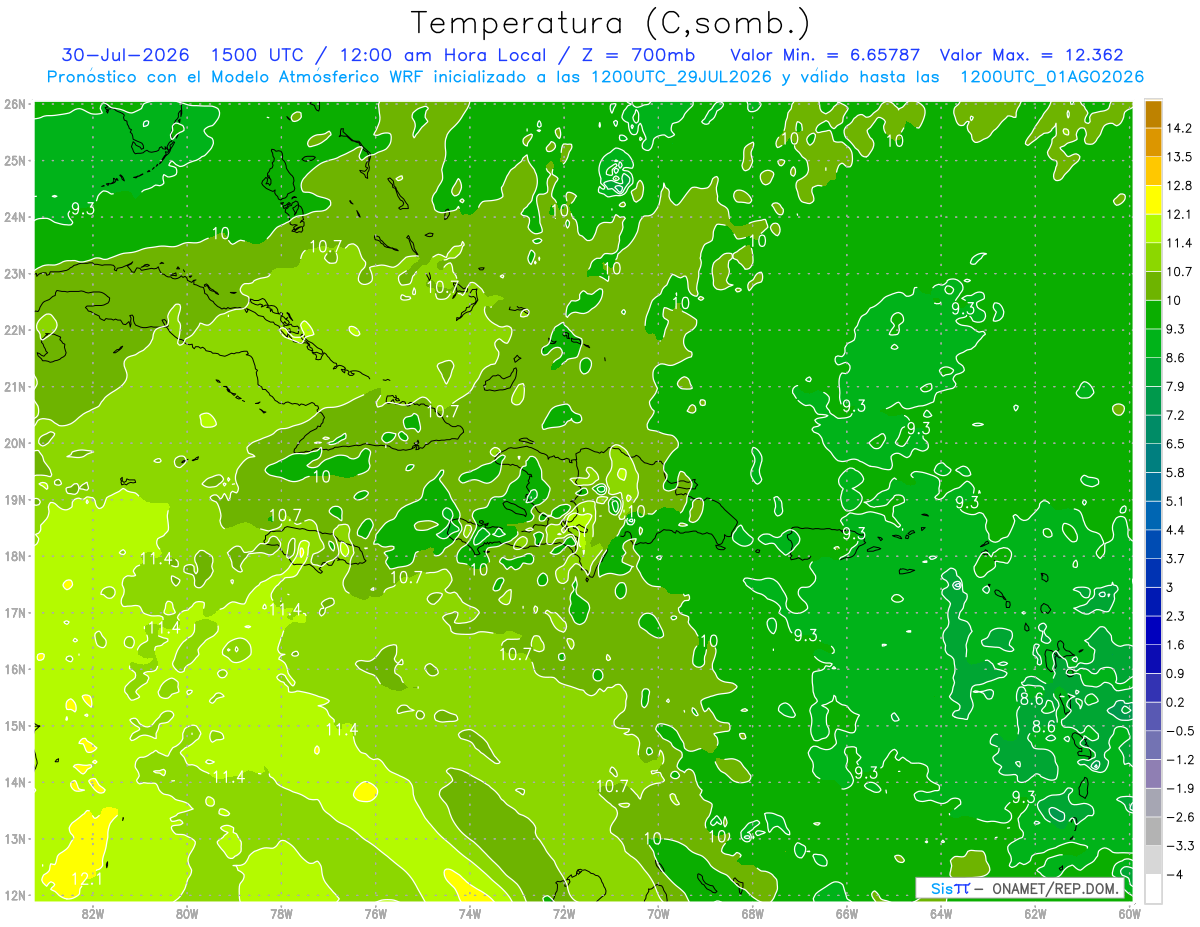Click the orange swatch between 13.5 and 14.2

coord(1153,142)
